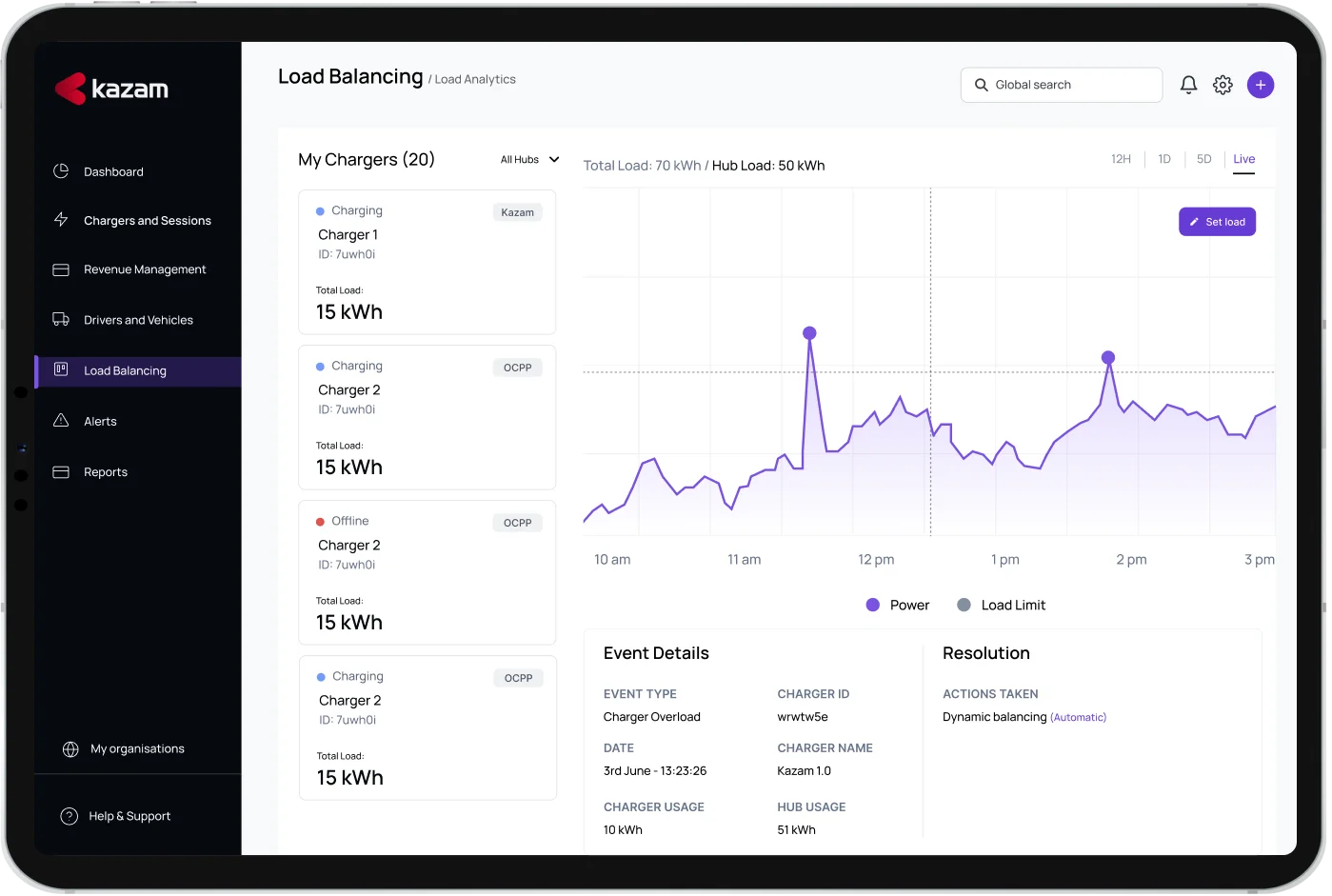This screenshot has height=896, width=1332.
Task: Click OCPP tag on Offline charger card
Action: click(517, 523)
